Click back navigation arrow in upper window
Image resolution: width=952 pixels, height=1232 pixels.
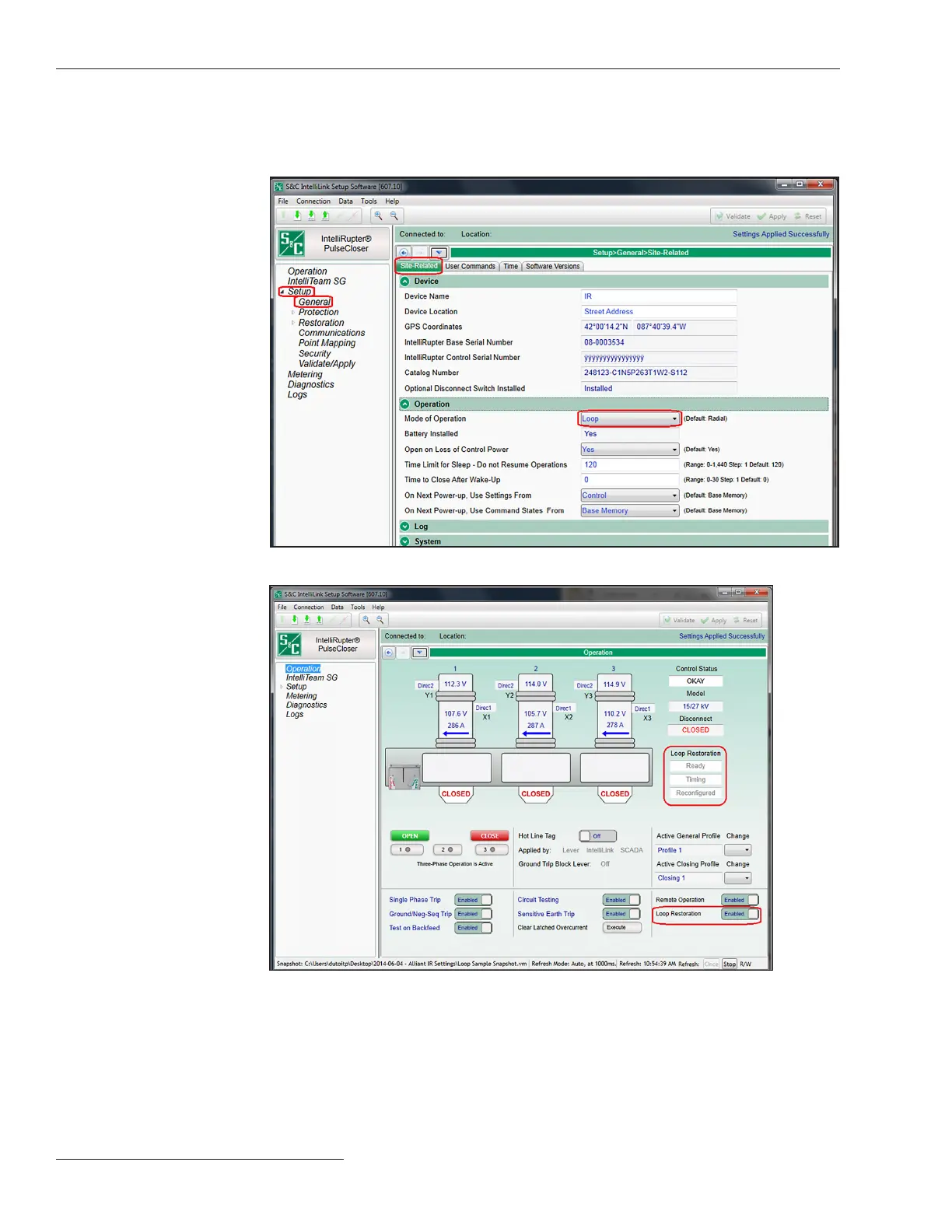[x=404, y=253]
